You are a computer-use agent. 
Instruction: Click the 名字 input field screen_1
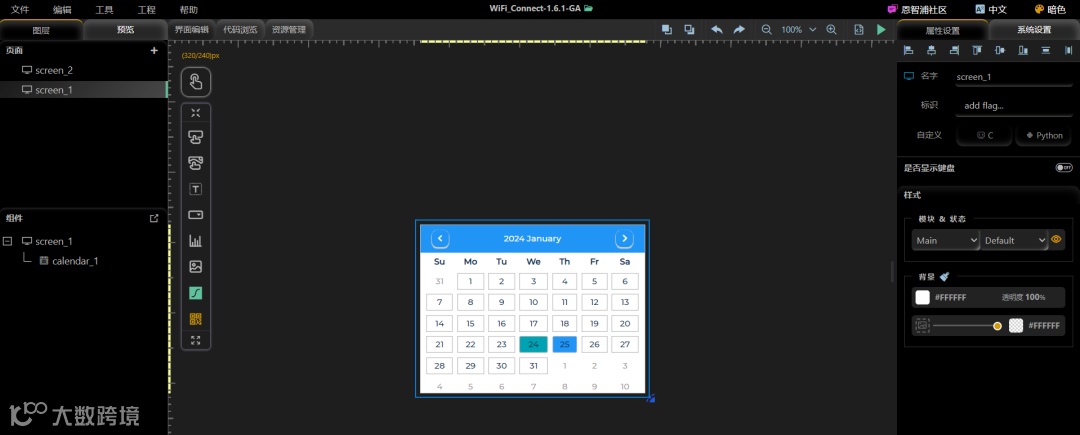pyautogui.click(x=1014, y=77)
